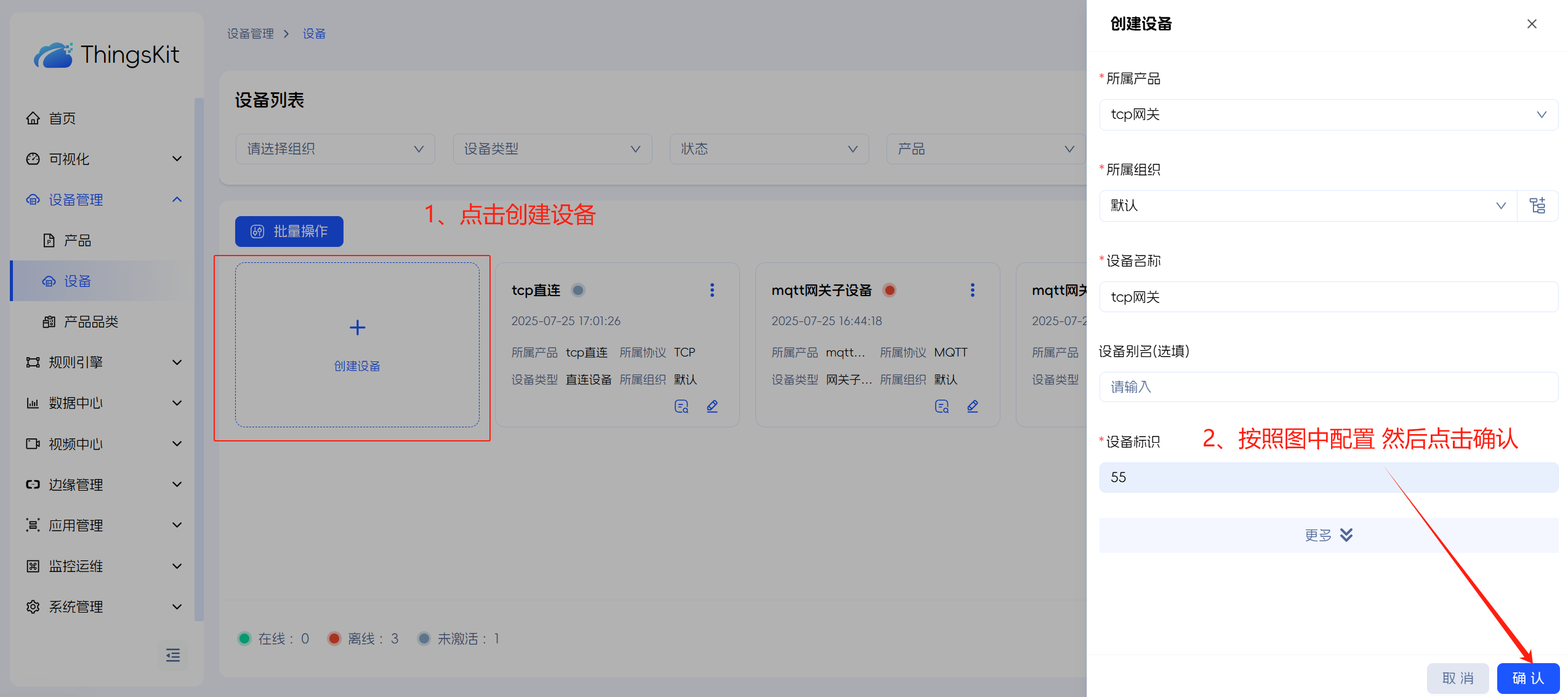Click edit pencil icon on tcp直连 card
The image size is (1568, 697).
712,406
